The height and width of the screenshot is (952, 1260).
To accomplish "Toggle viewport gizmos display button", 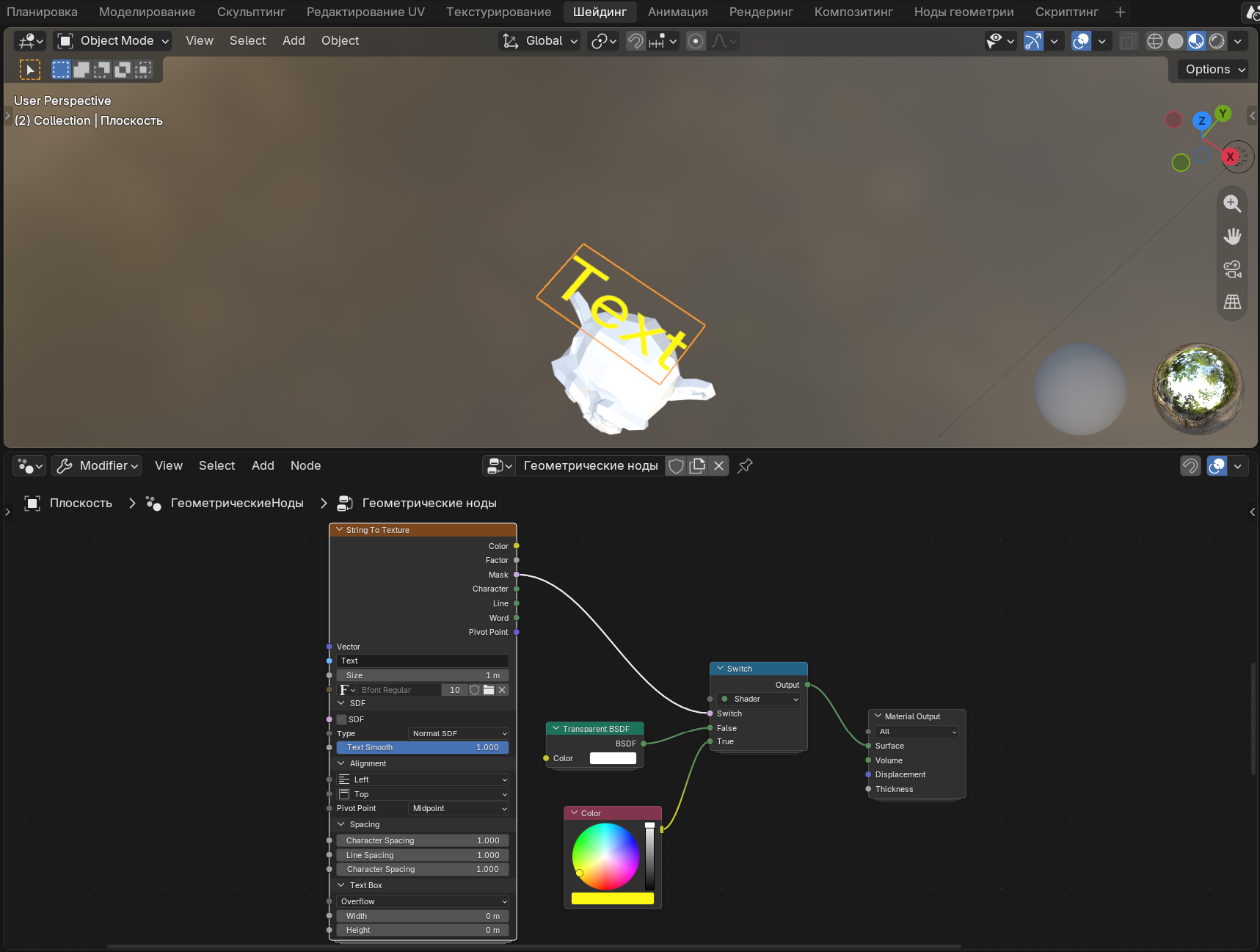I will pos(1033,41).
